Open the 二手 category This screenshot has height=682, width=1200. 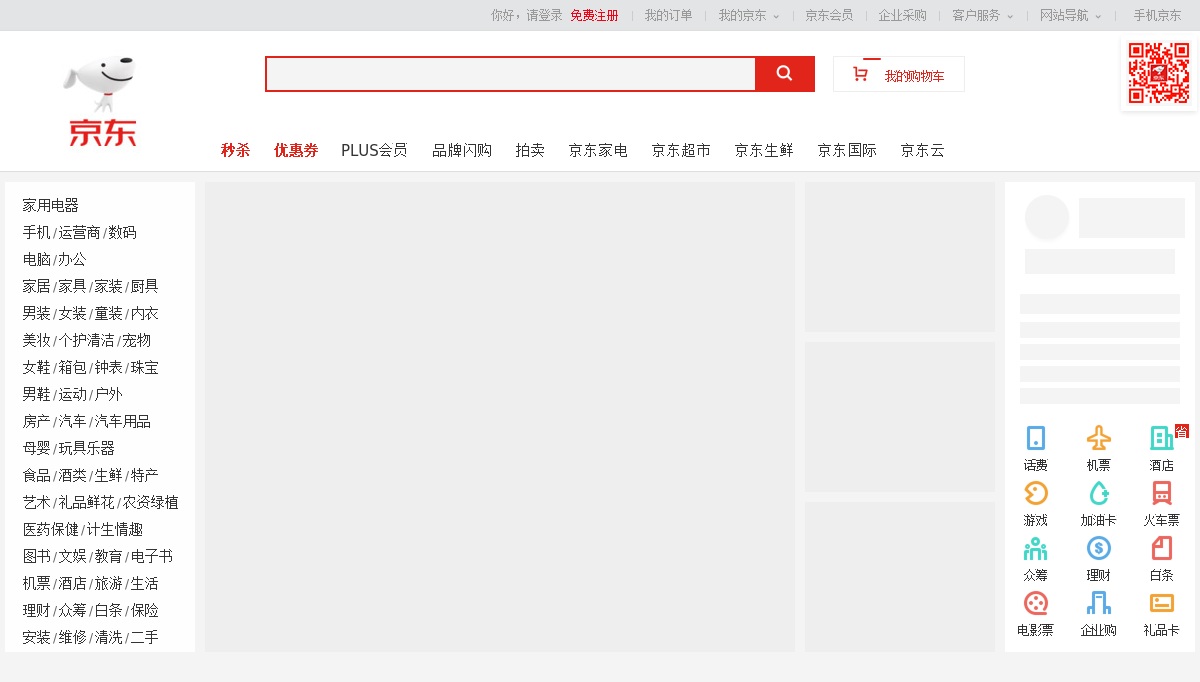click(x=145, y=637)
